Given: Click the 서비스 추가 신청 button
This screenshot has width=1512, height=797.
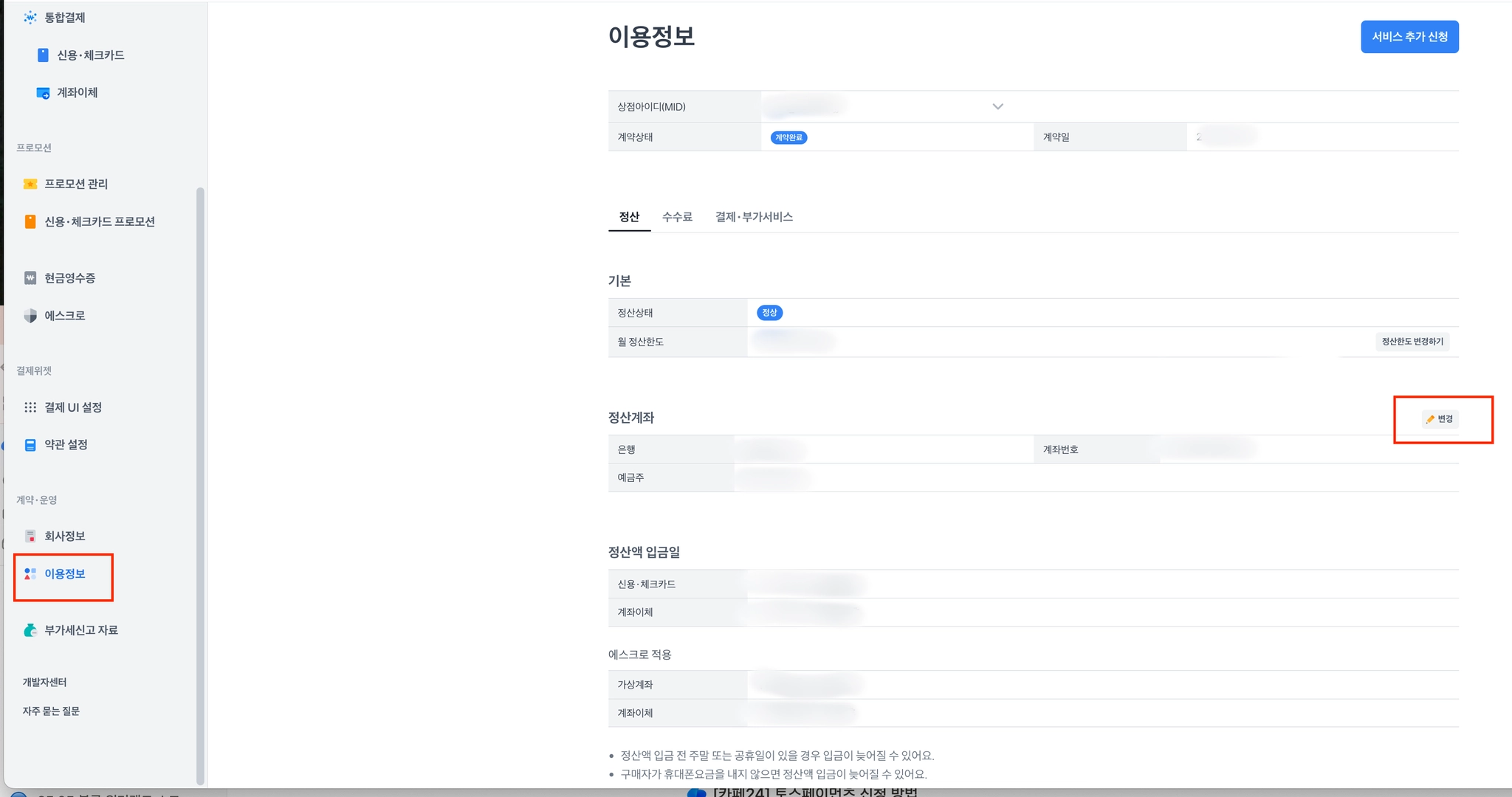Looking at the screenshot, I should point(1409,37).
